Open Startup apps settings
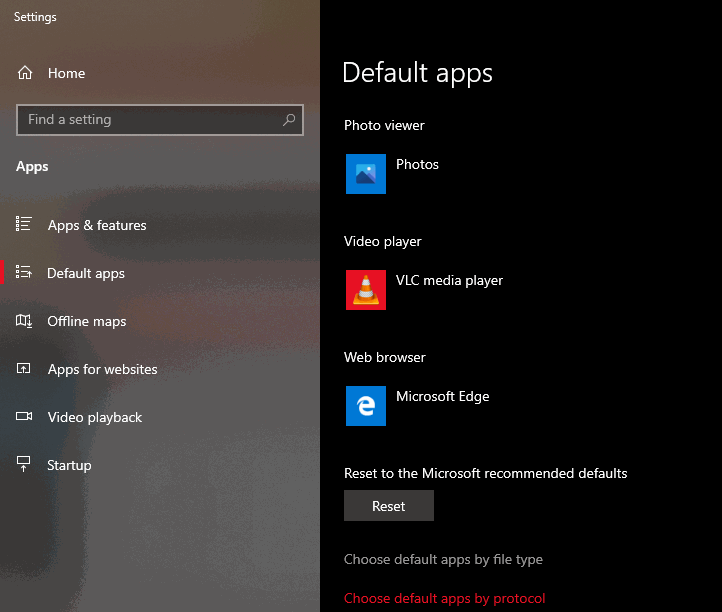This screenshot has height=612, width=722. (69, 465)
